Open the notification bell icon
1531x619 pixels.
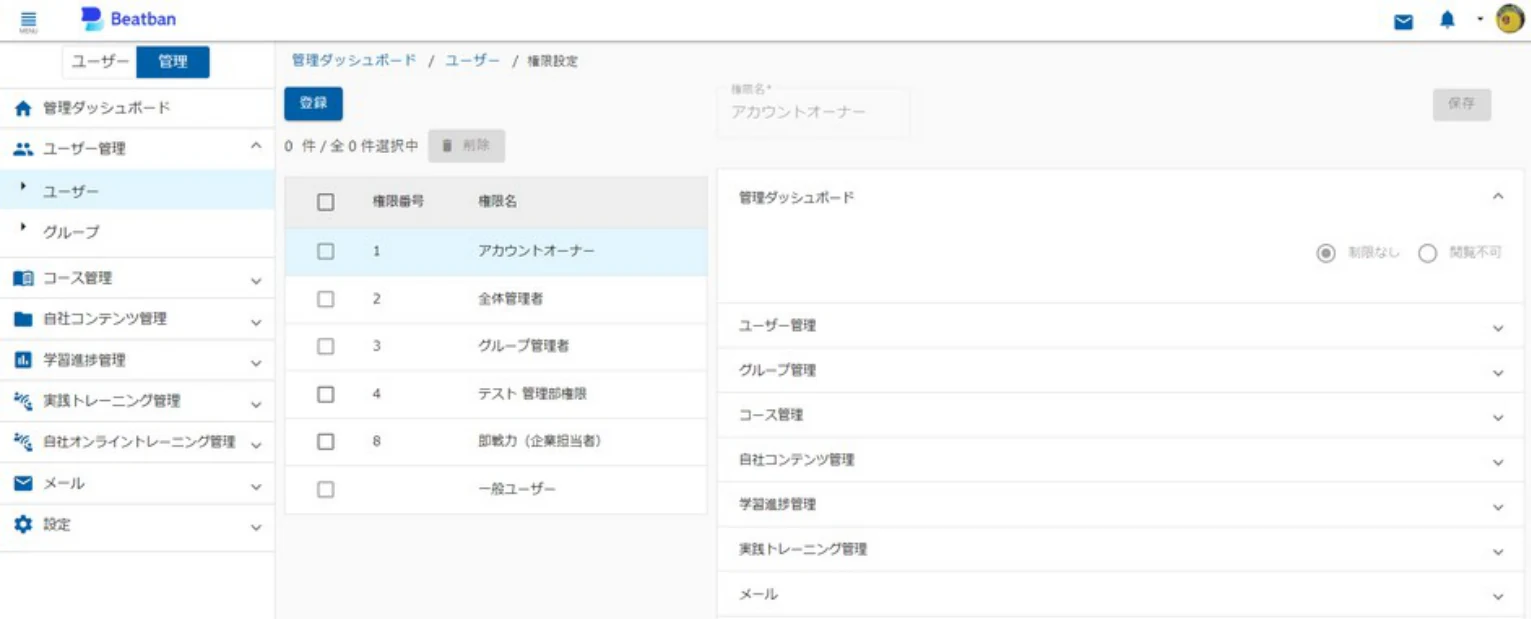(1447, 20)
